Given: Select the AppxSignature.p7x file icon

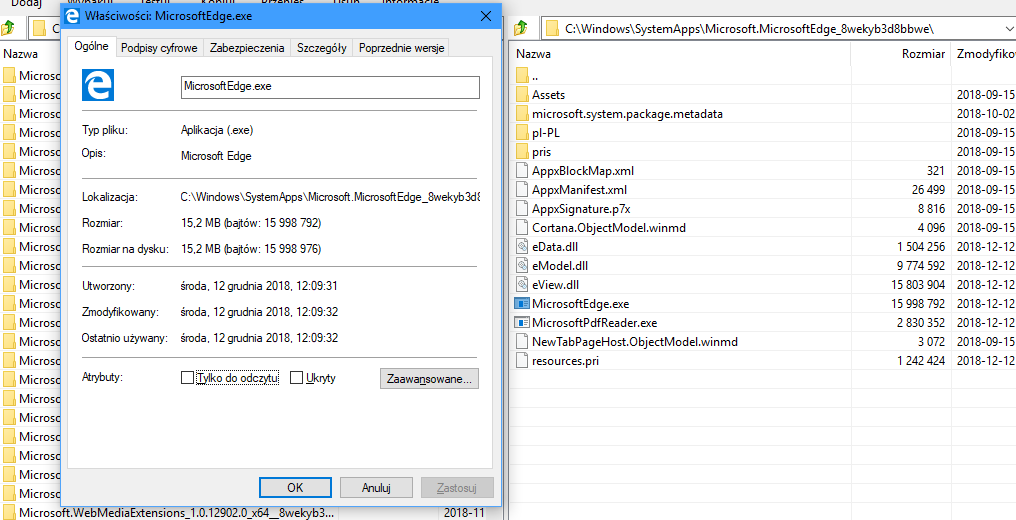Looking at the screenshot, I should click(522, 209).
